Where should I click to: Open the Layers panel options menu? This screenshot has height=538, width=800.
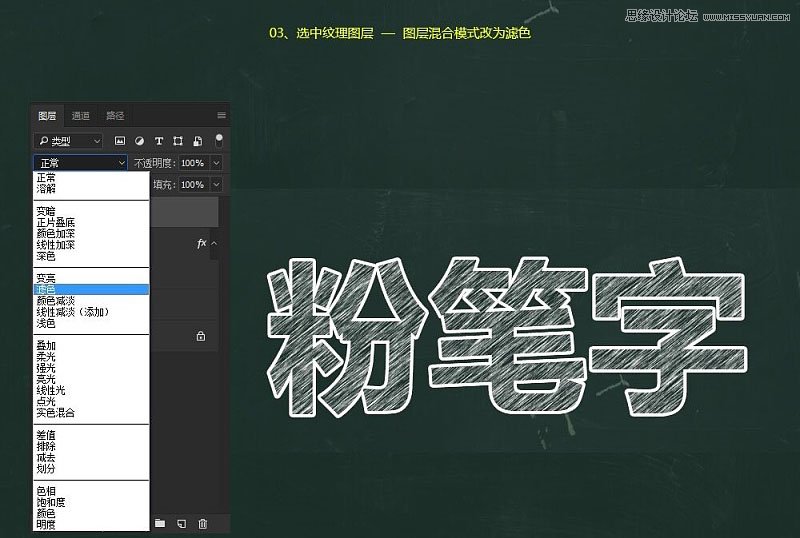[221, 115]
